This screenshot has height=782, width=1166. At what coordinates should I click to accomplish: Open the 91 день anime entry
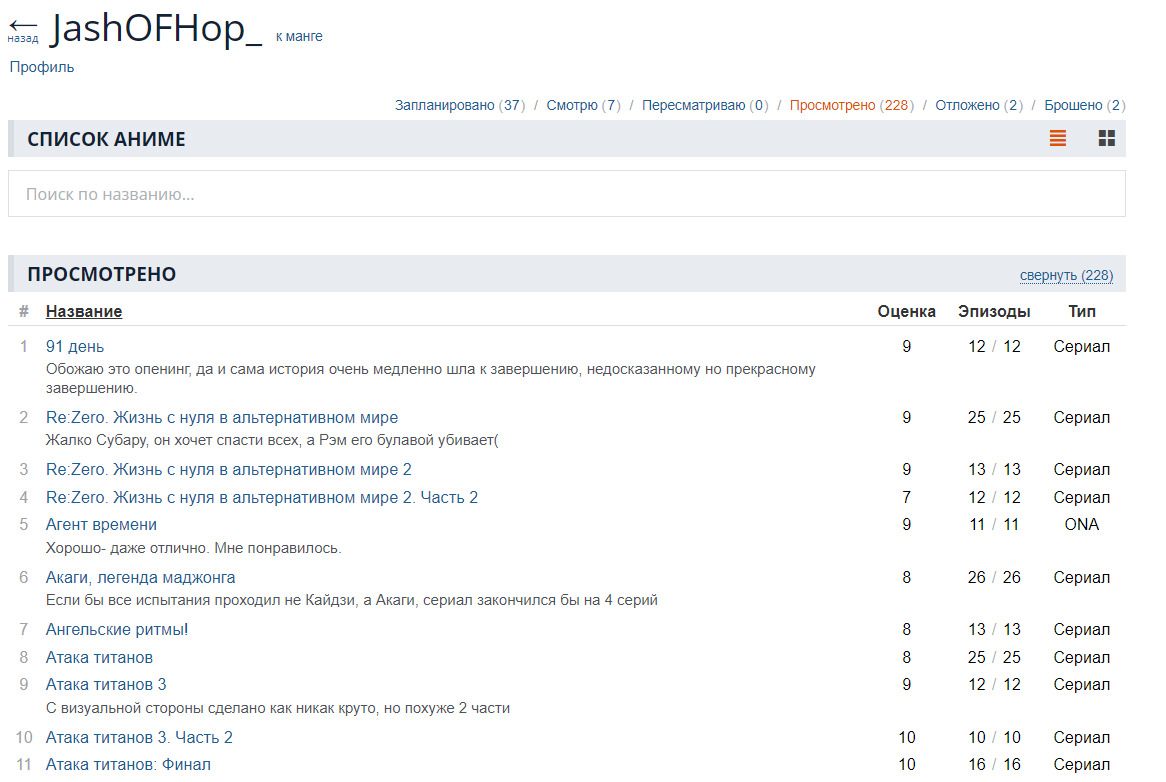(75, 346)
